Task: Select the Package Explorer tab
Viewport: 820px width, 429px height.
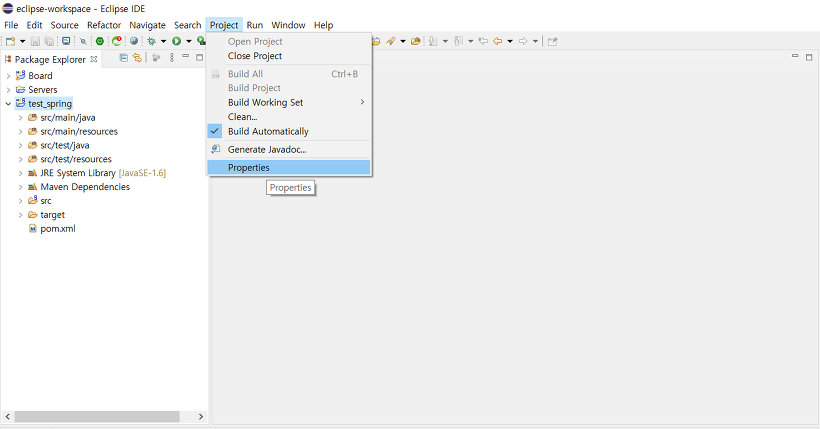Action: (50, 59)
